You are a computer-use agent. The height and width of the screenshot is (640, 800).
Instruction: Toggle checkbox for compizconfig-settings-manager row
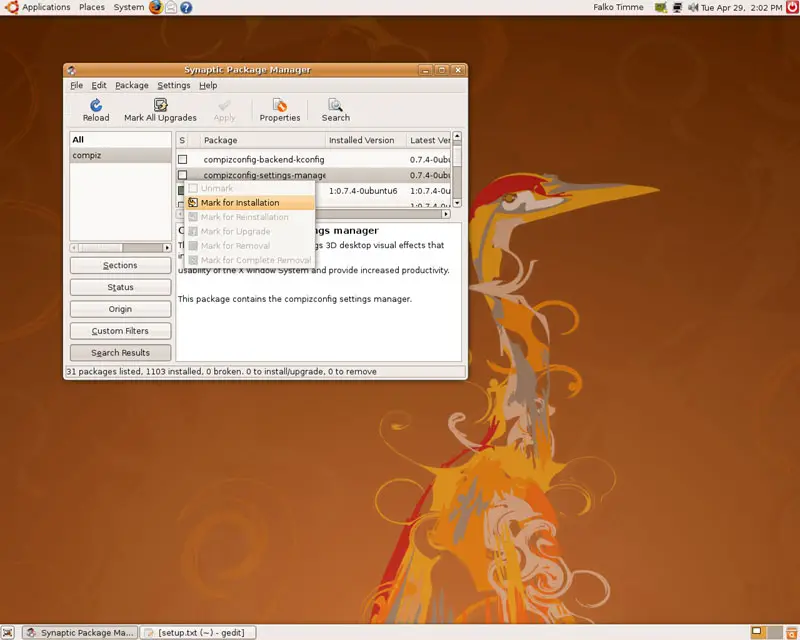pos(183,175)
